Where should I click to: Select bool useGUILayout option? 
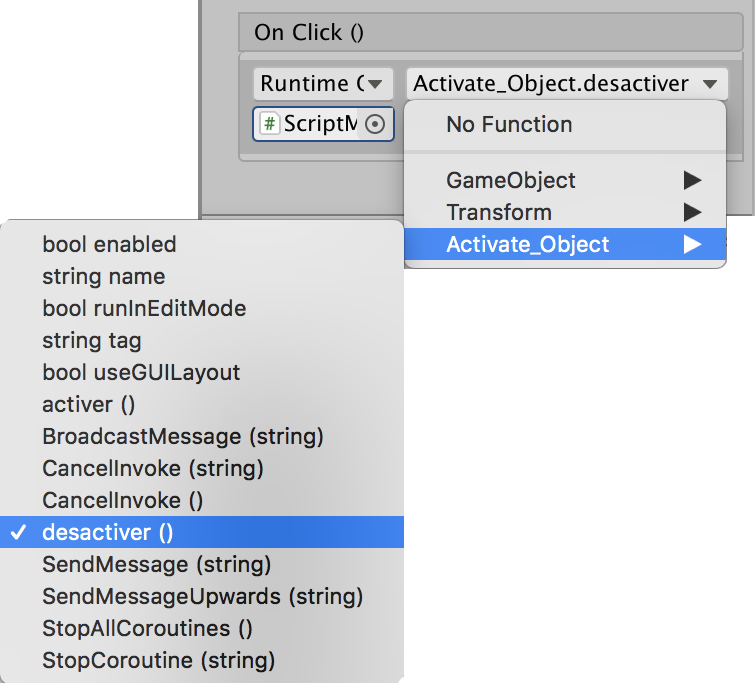(x=141, y=372)
